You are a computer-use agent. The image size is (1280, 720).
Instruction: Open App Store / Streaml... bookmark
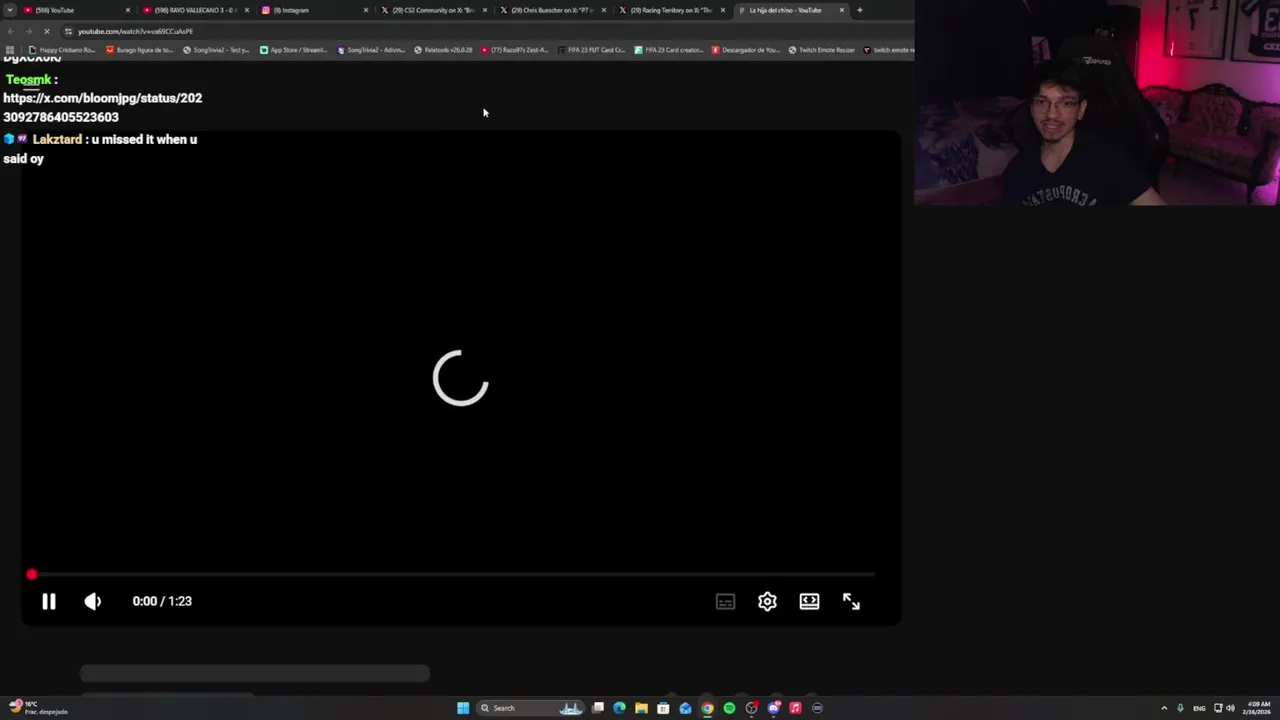click(x=293, y=50)
